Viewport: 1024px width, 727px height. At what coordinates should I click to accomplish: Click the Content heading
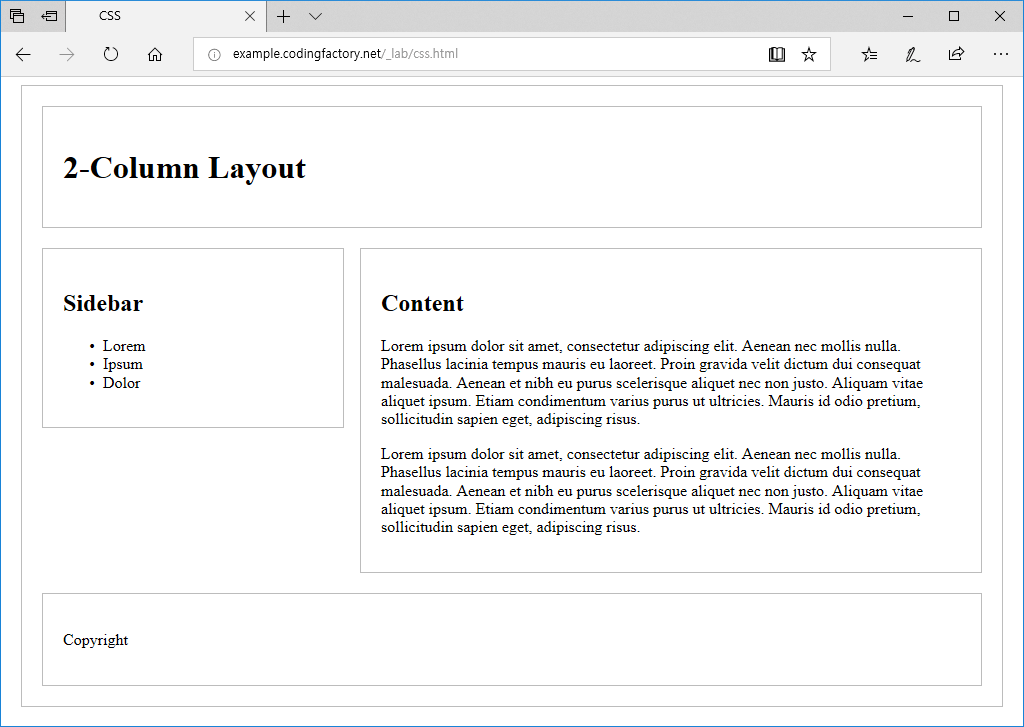tap(423, 303)
